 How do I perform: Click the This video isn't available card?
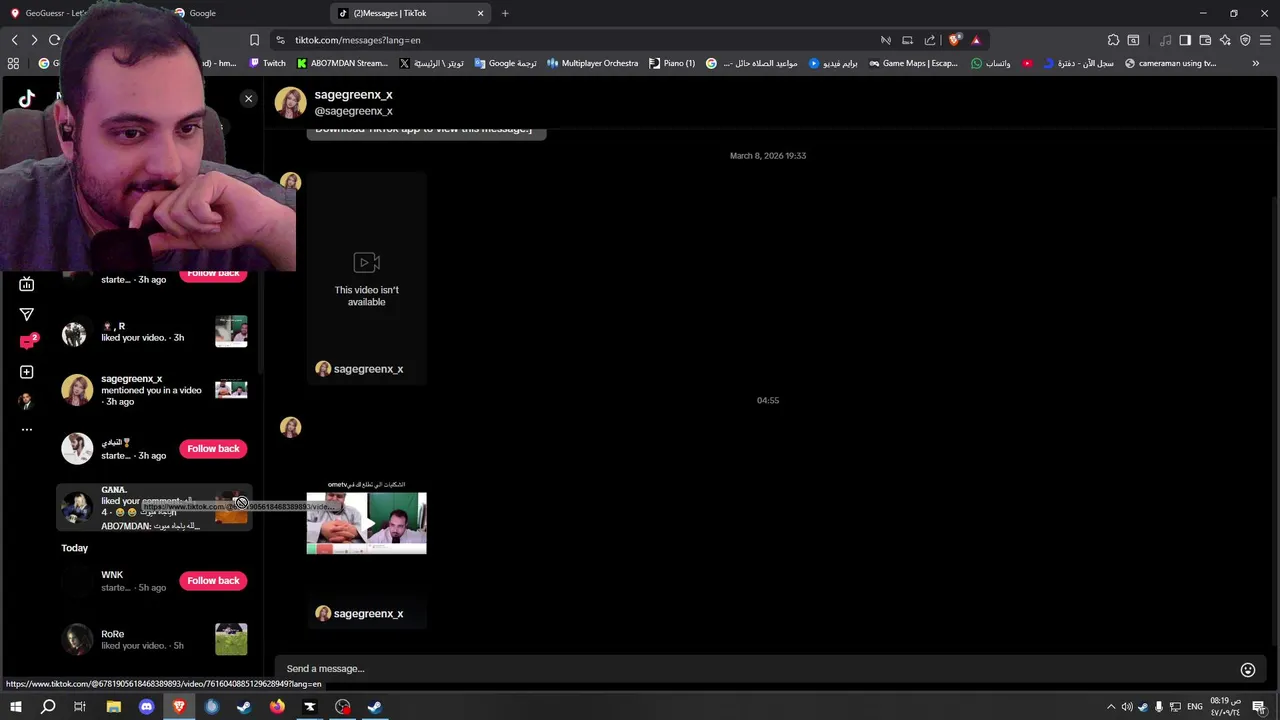pos(366,278)
